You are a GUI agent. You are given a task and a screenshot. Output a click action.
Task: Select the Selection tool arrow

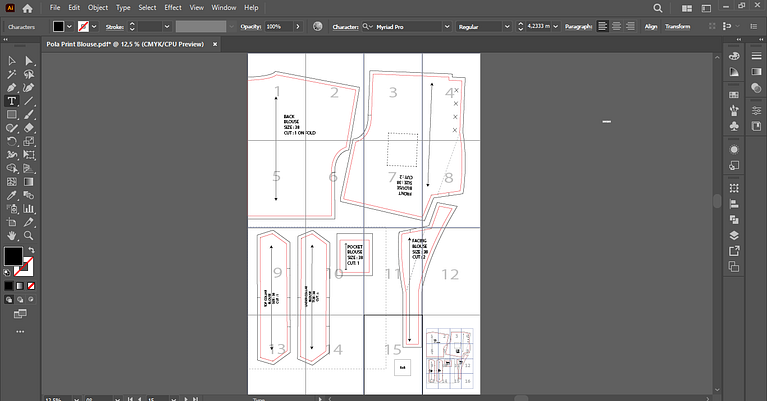pyautogui.click(x=12, y=61)
